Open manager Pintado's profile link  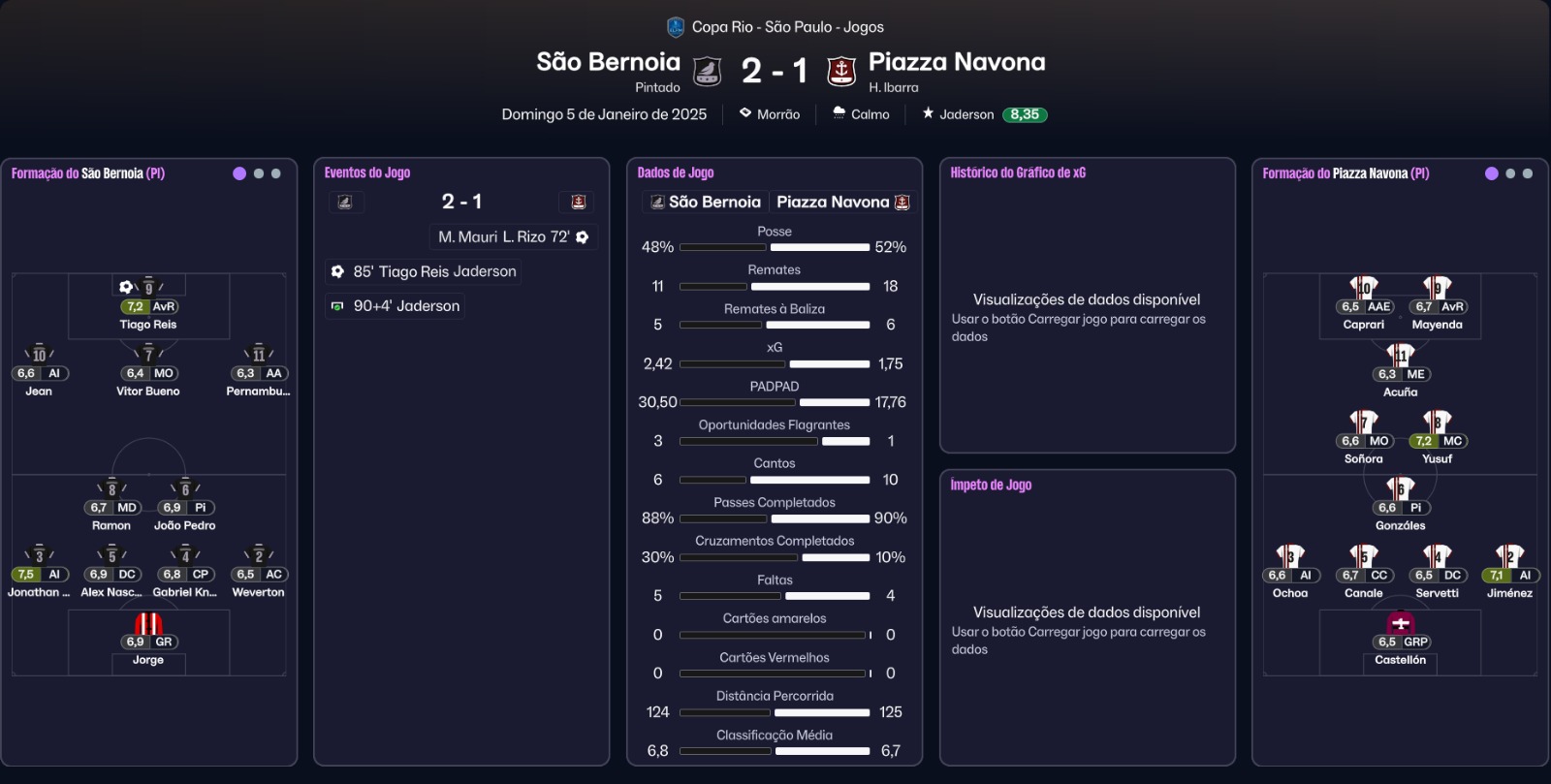(x=657, y=87)
